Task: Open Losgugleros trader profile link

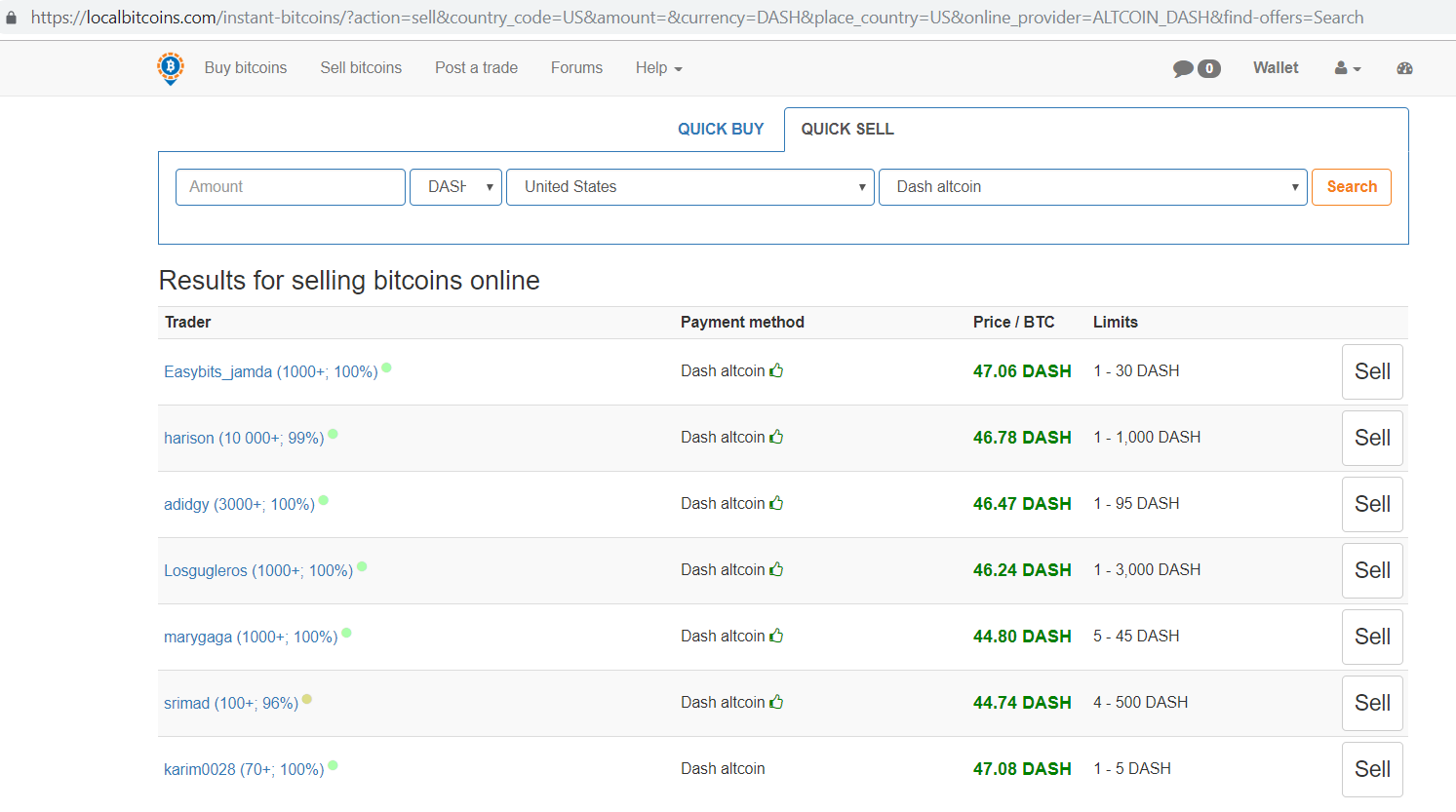Action: [258, 570]
